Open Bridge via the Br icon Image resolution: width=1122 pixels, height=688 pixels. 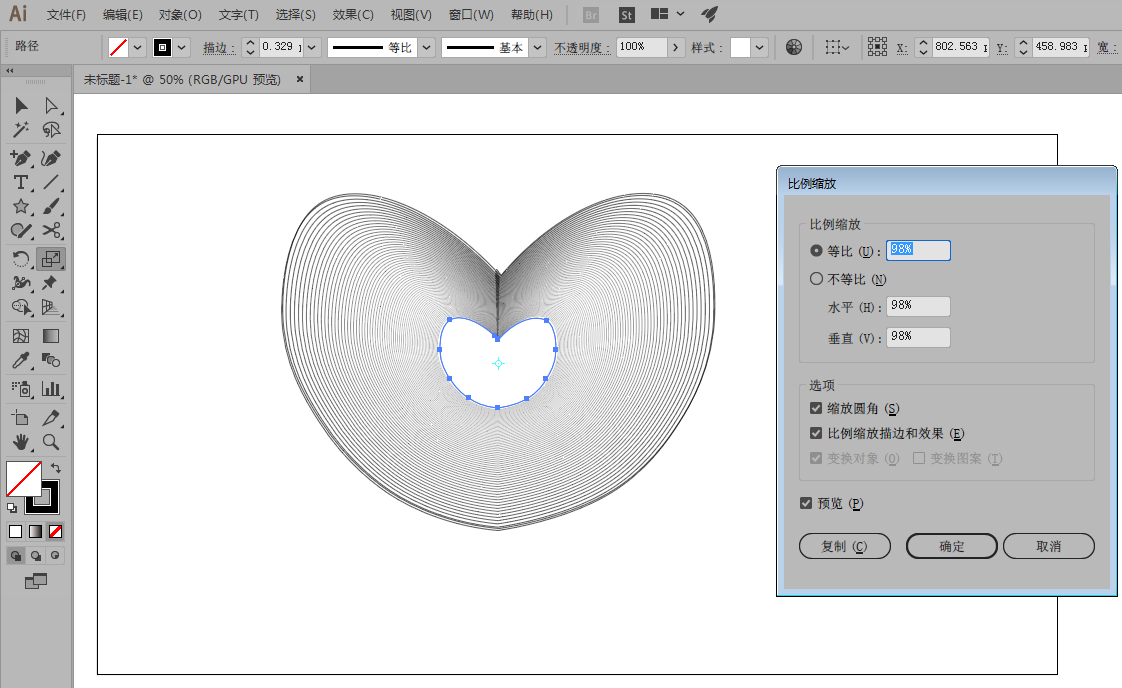pos(590,15)
